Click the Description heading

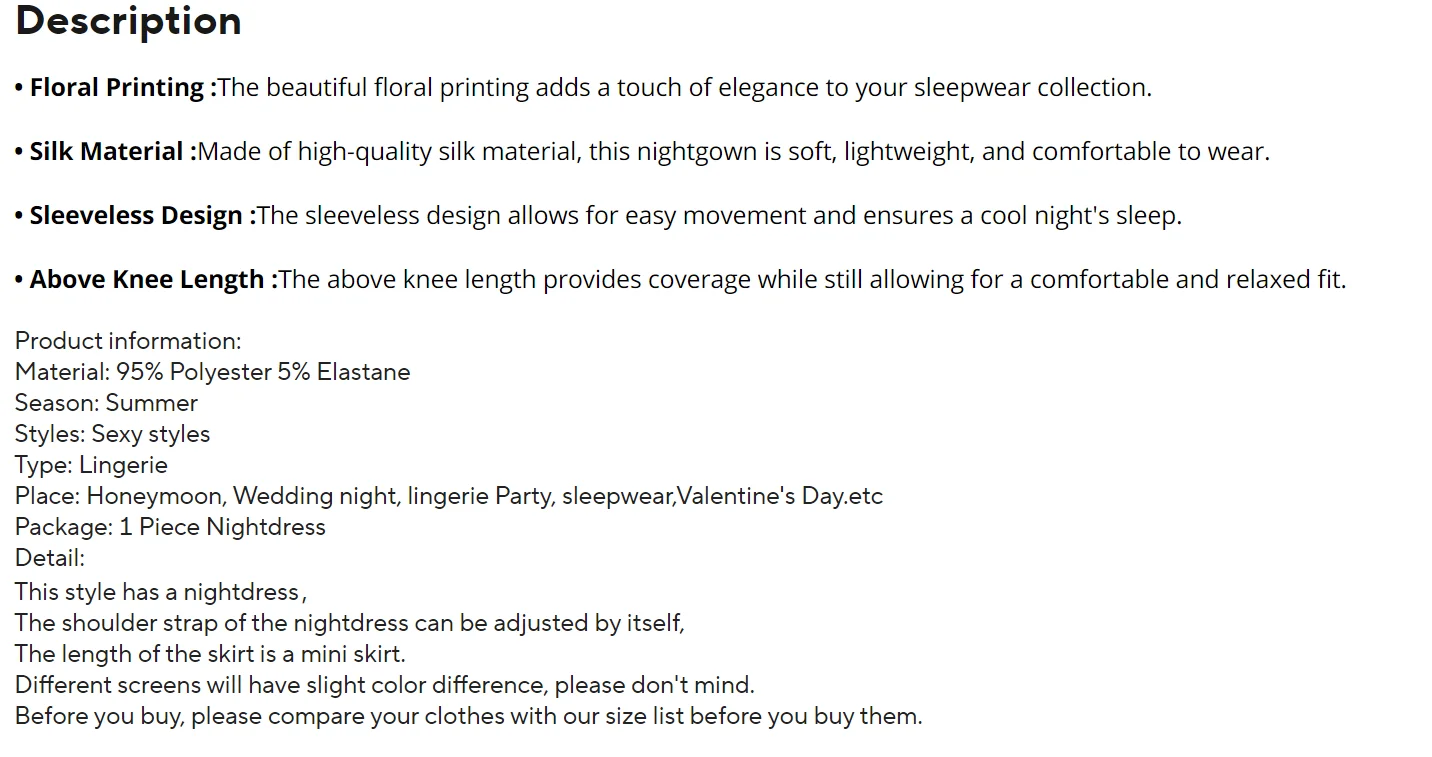(128, 21)
